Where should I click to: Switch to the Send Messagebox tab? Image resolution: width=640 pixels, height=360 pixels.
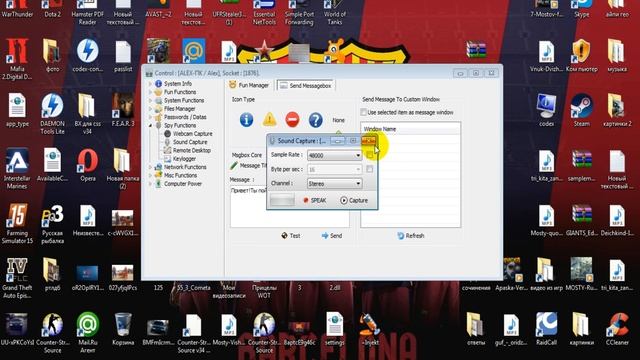305,86
